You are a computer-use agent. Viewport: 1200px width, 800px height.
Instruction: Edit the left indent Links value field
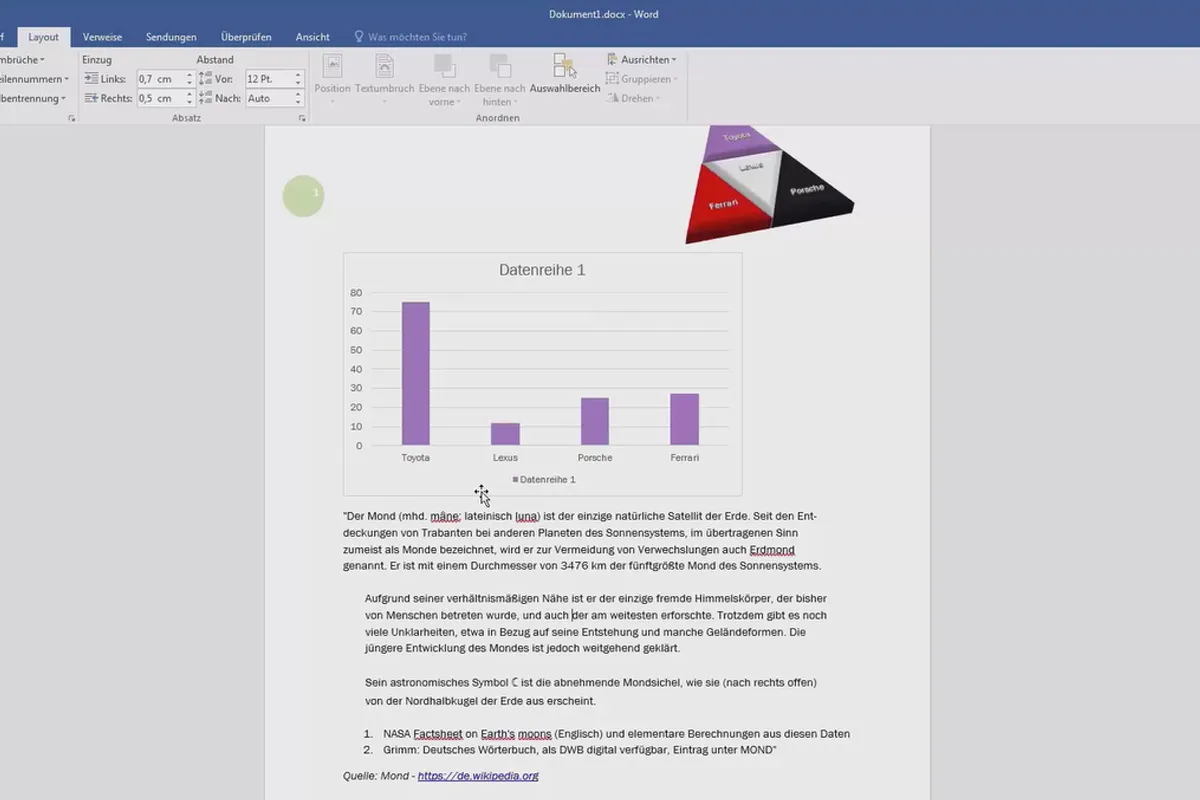pyautogui.click(x=160, y=79)
